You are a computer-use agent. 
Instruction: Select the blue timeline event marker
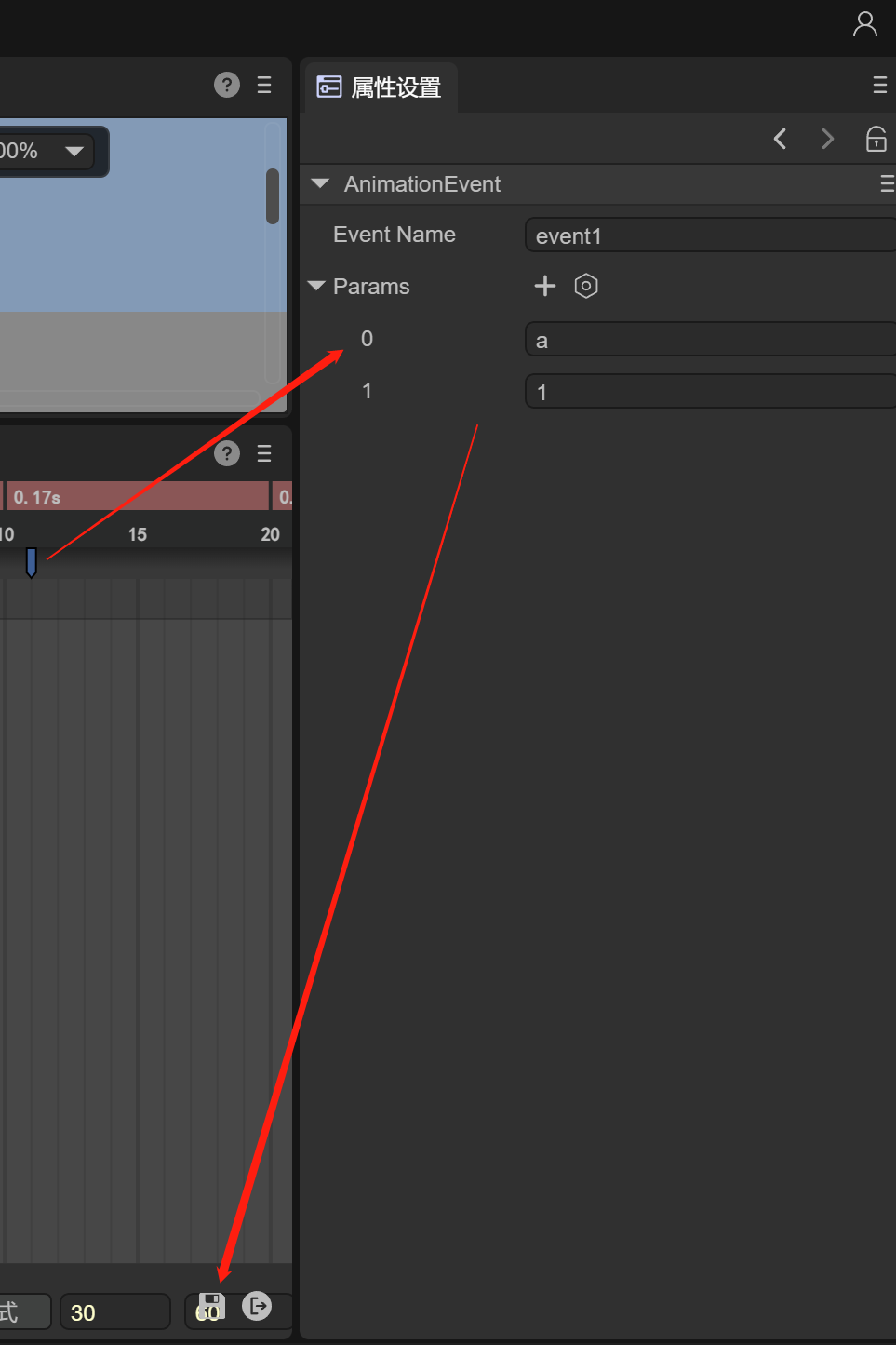(x=31, y=562)
